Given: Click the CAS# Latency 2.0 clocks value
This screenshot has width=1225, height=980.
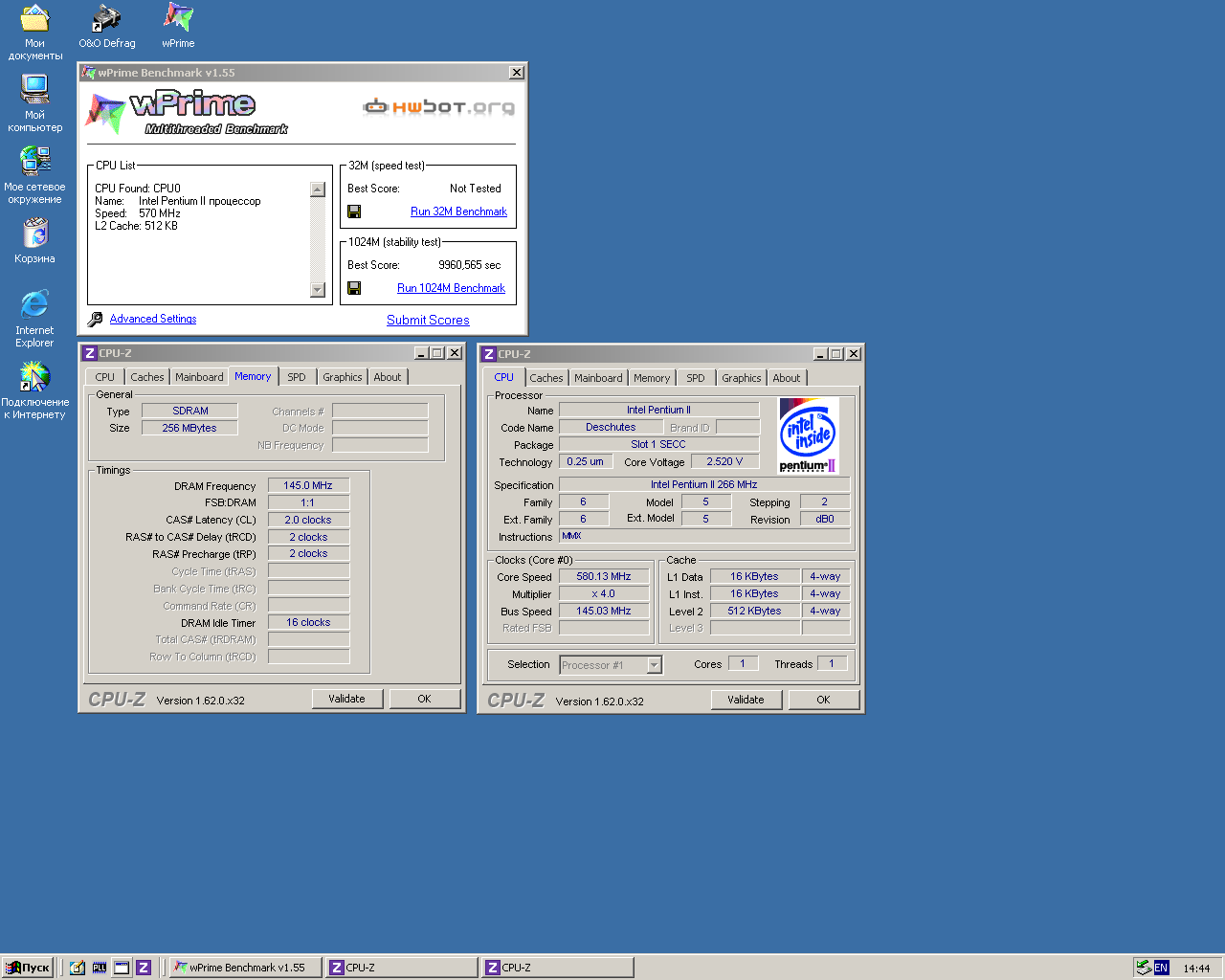Looking at the screenshot, I should point(308,520).
